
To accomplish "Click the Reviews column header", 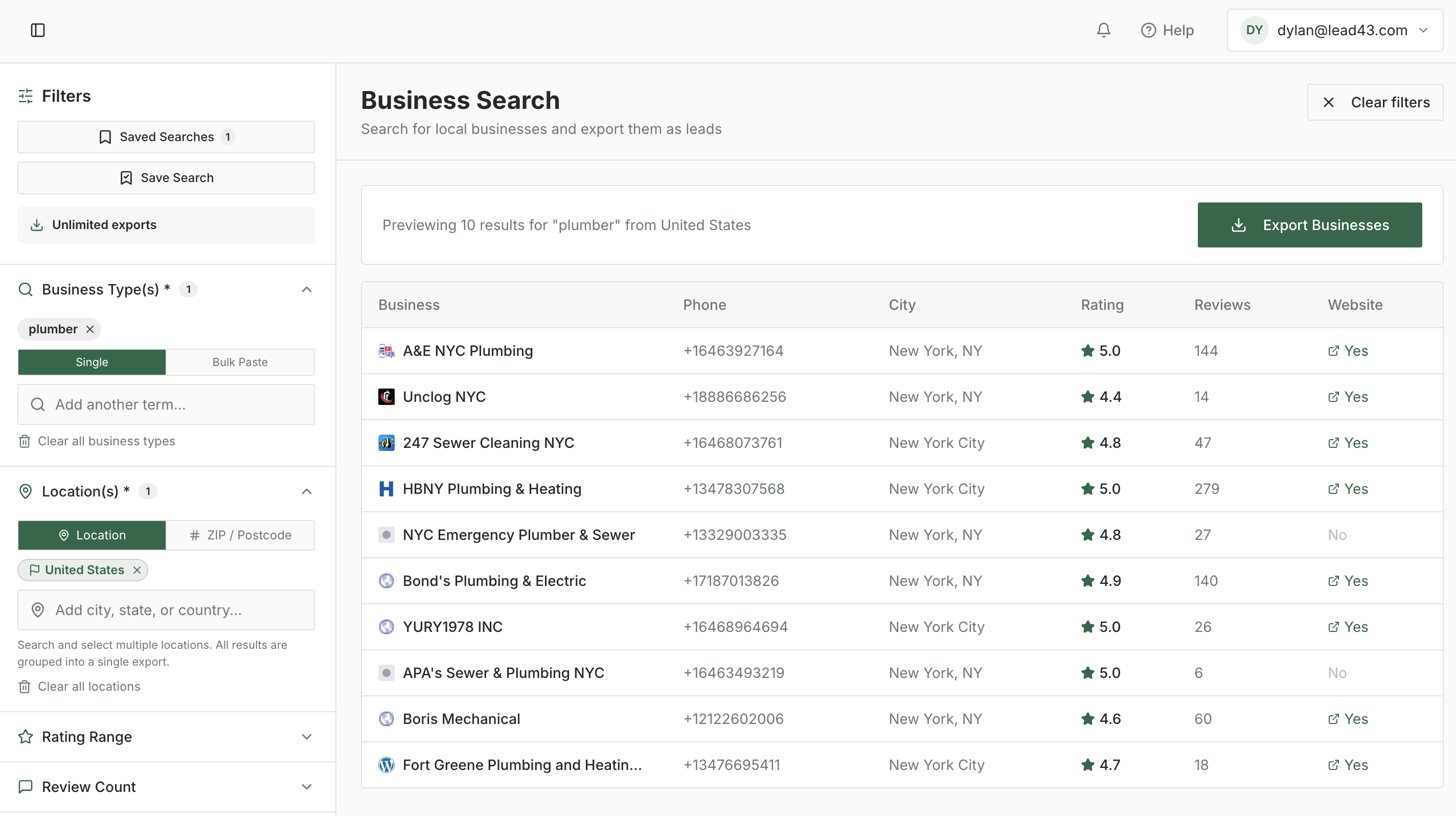I will click(1222, 305).
